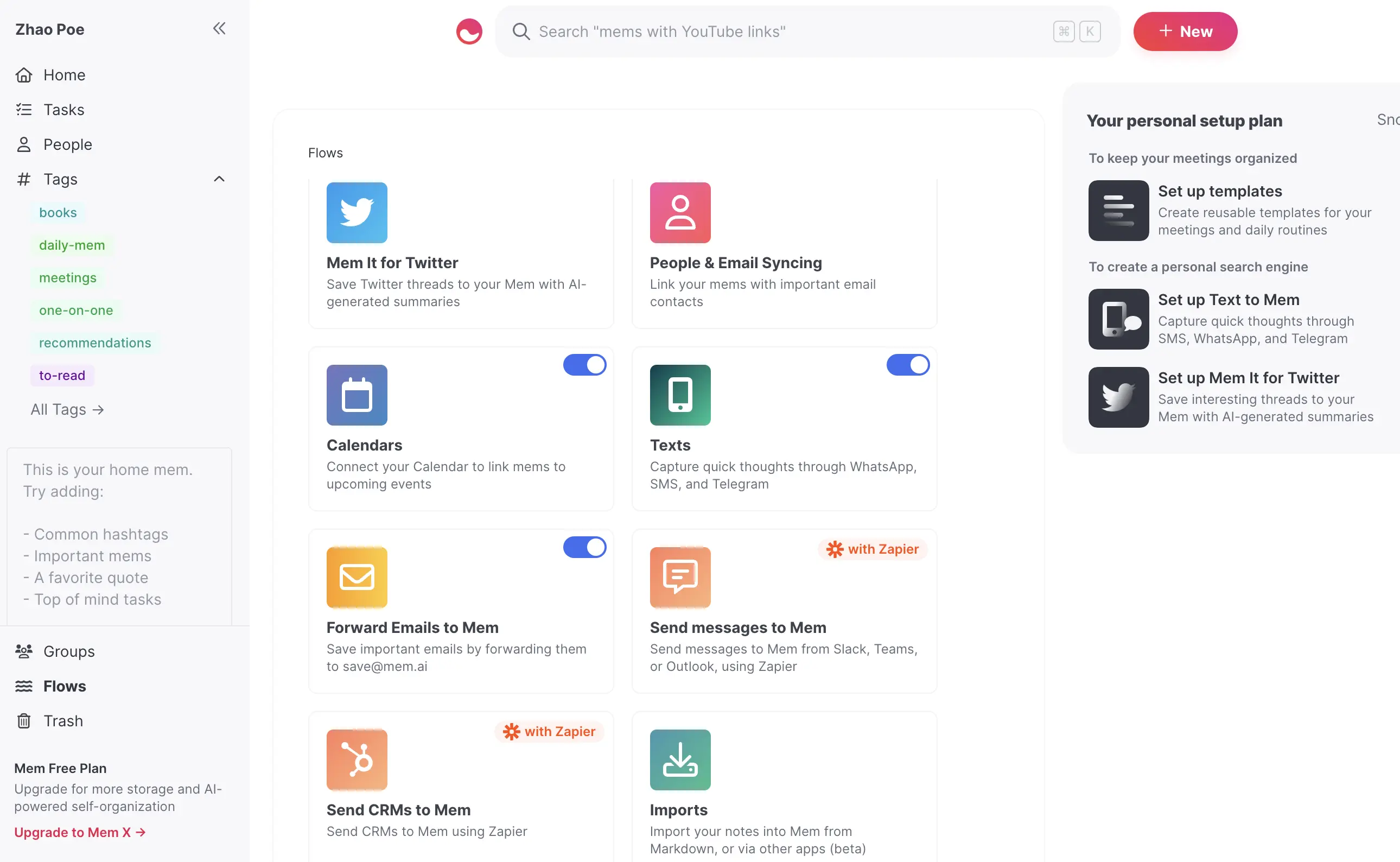Collapse the Tags section chevron
Image resolution: width=1400 pixels, height=862 pixels.
pyautogui.click(x=219, y=179)
